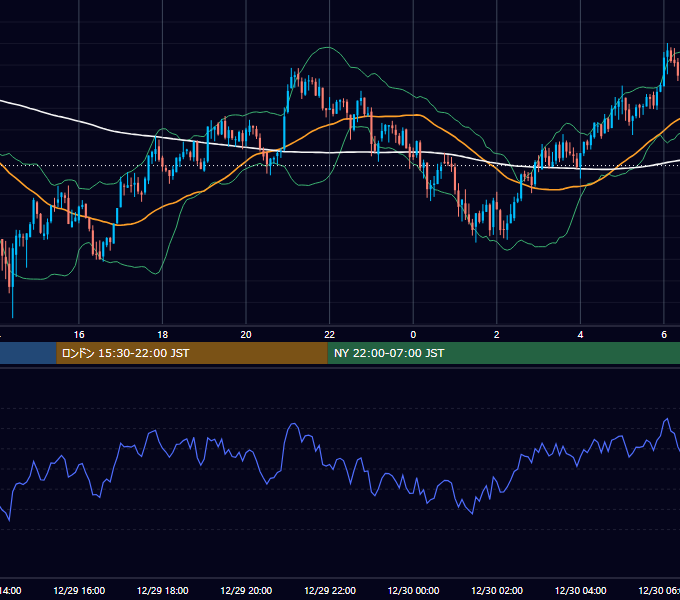
Task: Click the '12/29 16:00' date label on the lower axis
Action: [x=79, y=590]
